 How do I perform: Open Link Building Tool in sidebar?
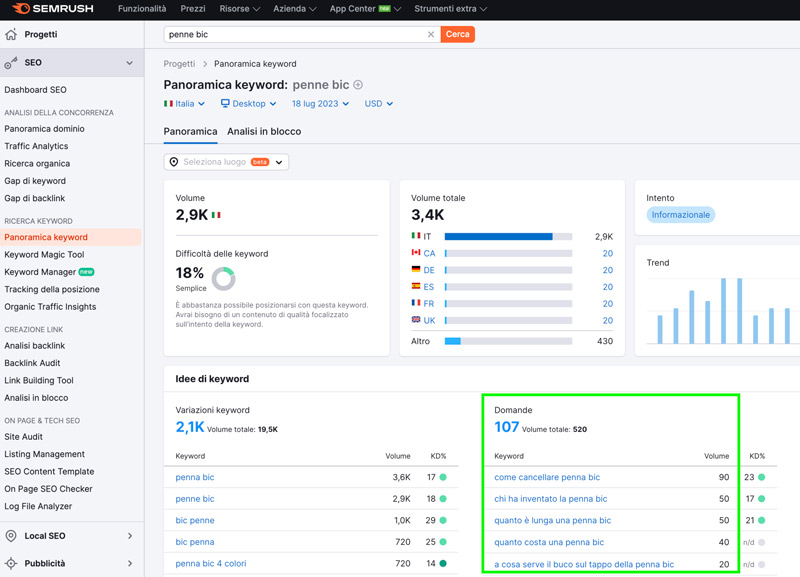(x=39, y=380)
